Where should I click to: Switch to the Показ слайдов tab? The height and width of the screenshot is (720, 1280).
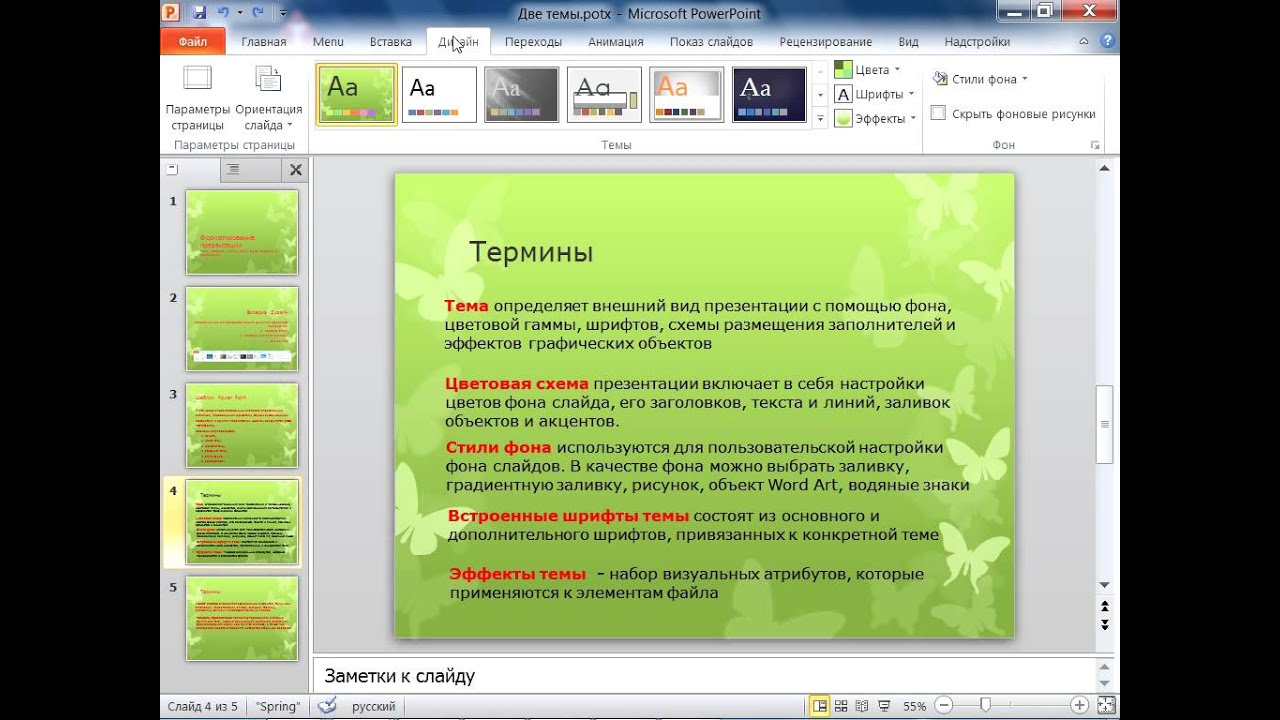pos(711,42)
